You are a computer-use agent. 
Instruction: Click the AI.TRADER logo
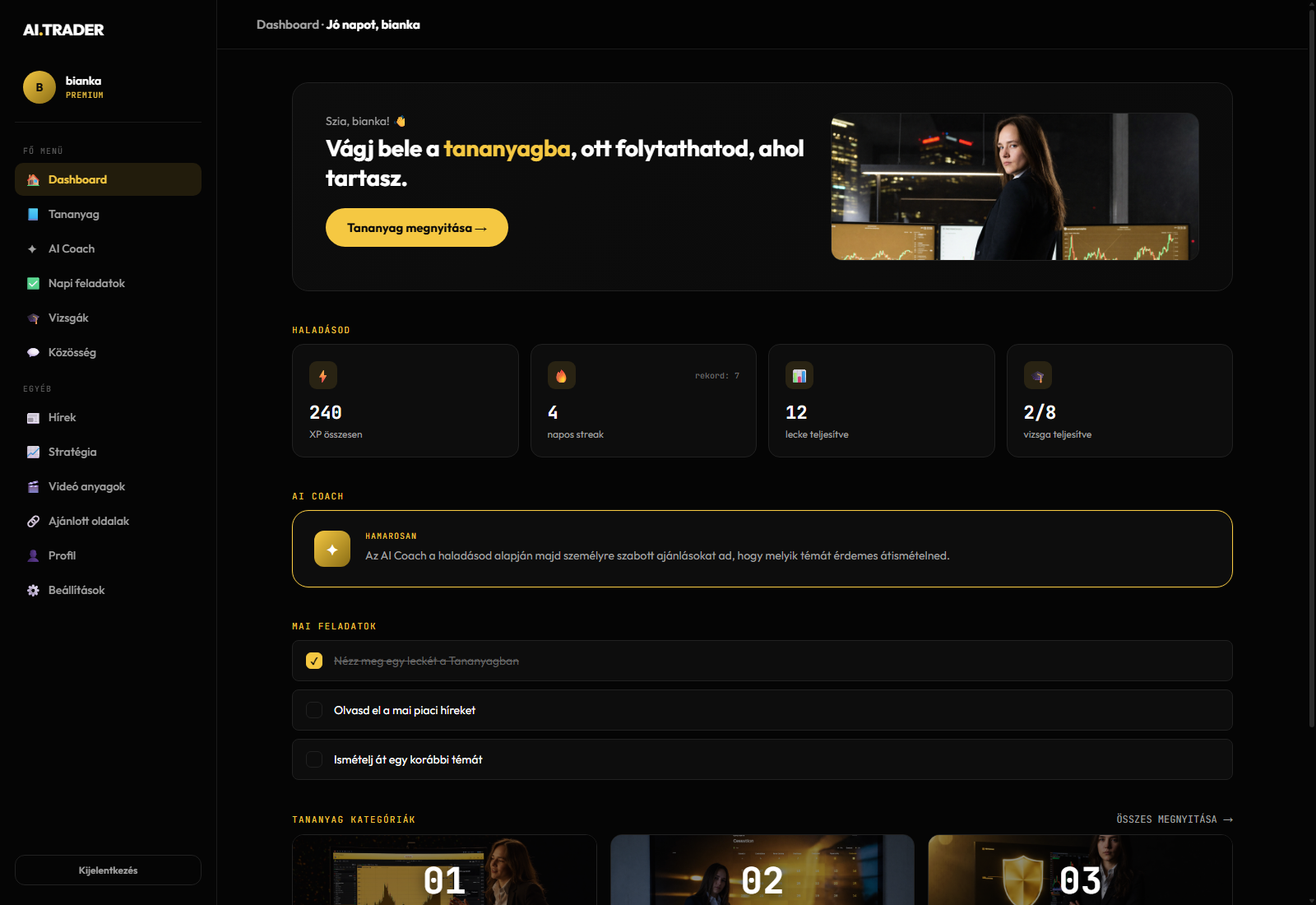point(63,30)
